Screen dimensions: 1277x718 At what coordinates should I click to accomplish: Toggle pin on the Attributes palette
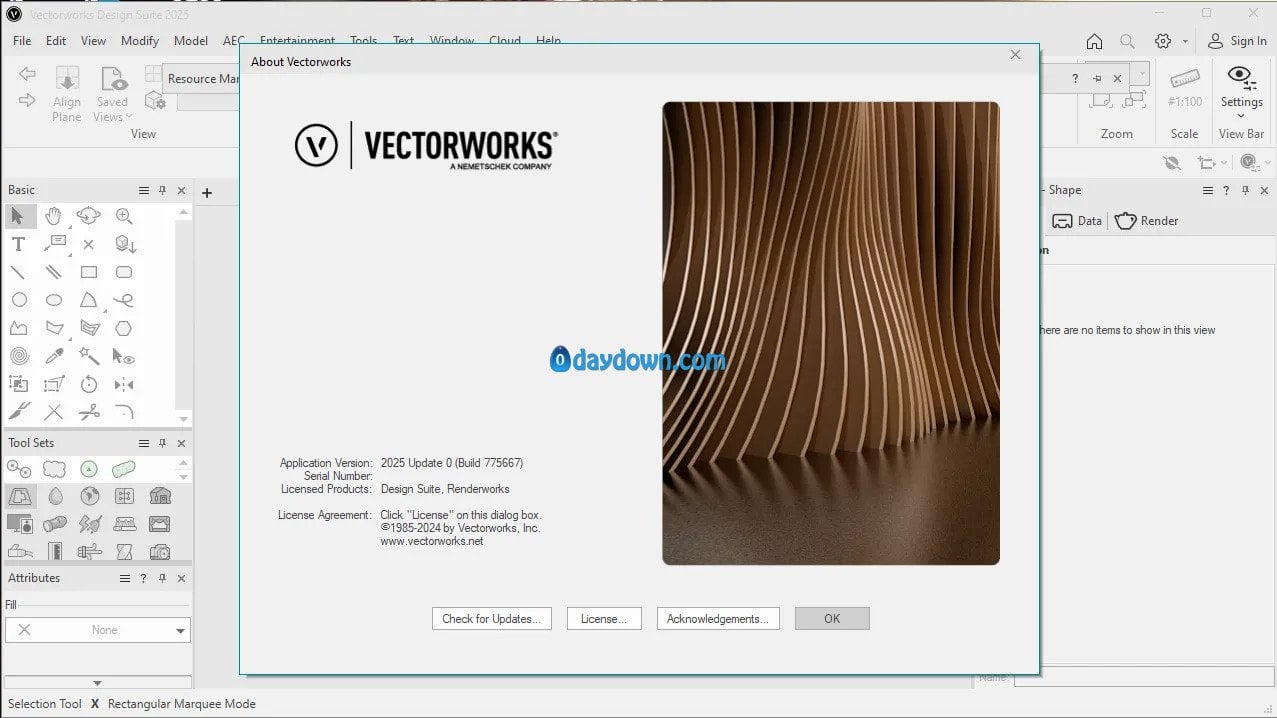162,578
